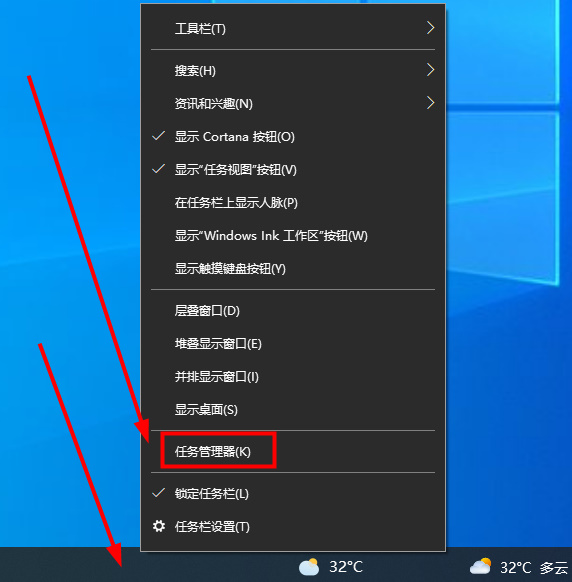Select 显示桌面(S) from menu
The height and width of the screenshot is (582, 572).
click(x=292, y=410)
